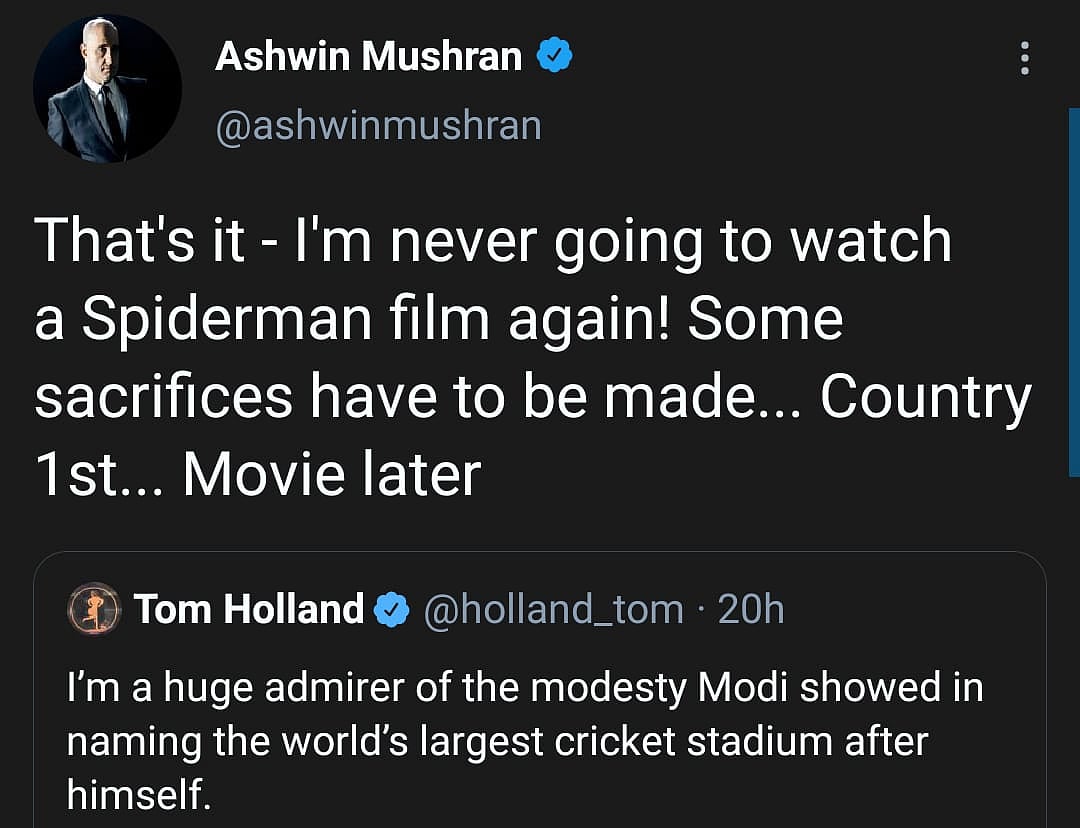Image resolution: width=1080 pixels, height=828 pixels.
Task: Open the @ashwinmushran handle link
Action: click(378, 126)
